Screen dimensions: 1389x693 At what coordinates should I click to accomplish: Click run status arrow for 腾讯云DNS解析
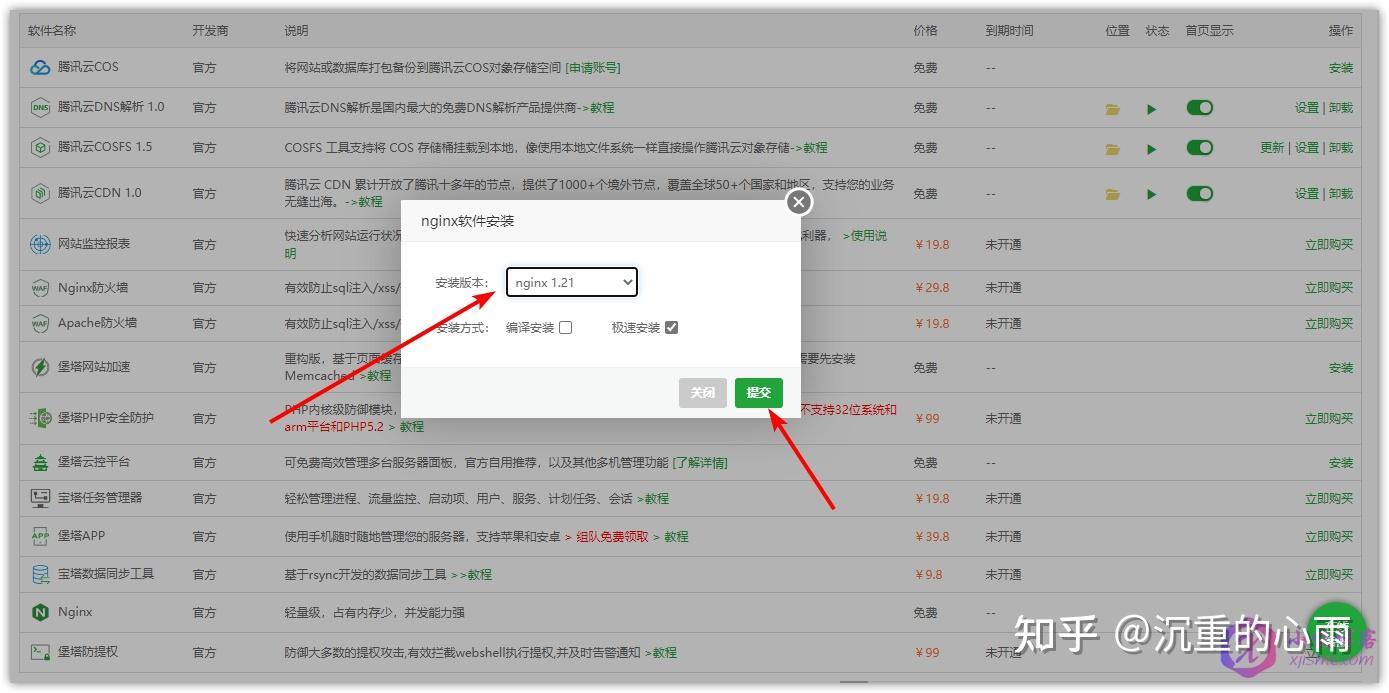pyautogui.click(x=1152, y=108)
